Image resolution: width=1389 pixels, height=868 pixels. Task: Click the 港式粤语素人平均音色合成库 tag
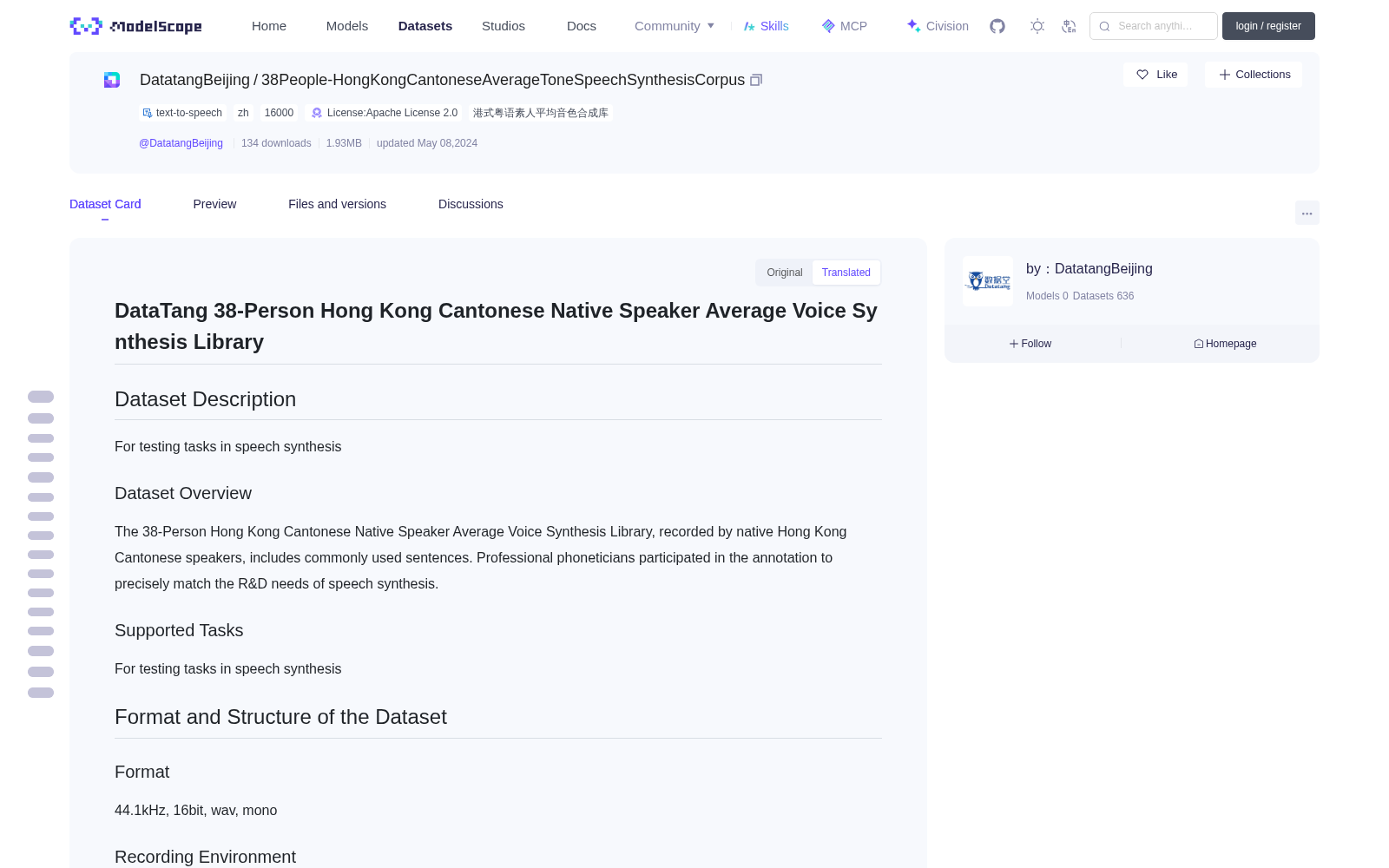(541, 113)
